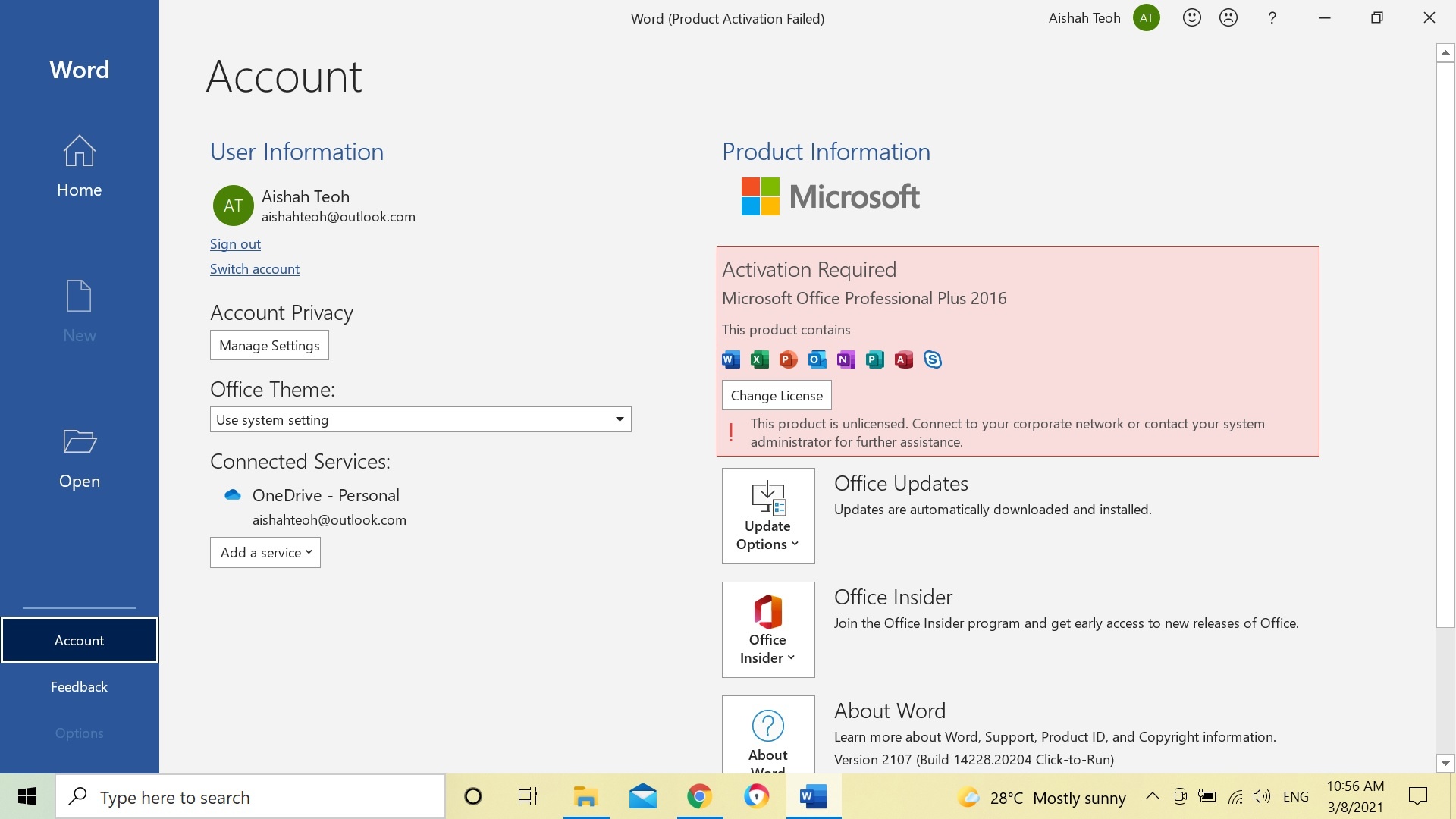Send a frown feedback face icon
1456x819 pixels.
coord(1228,17)
